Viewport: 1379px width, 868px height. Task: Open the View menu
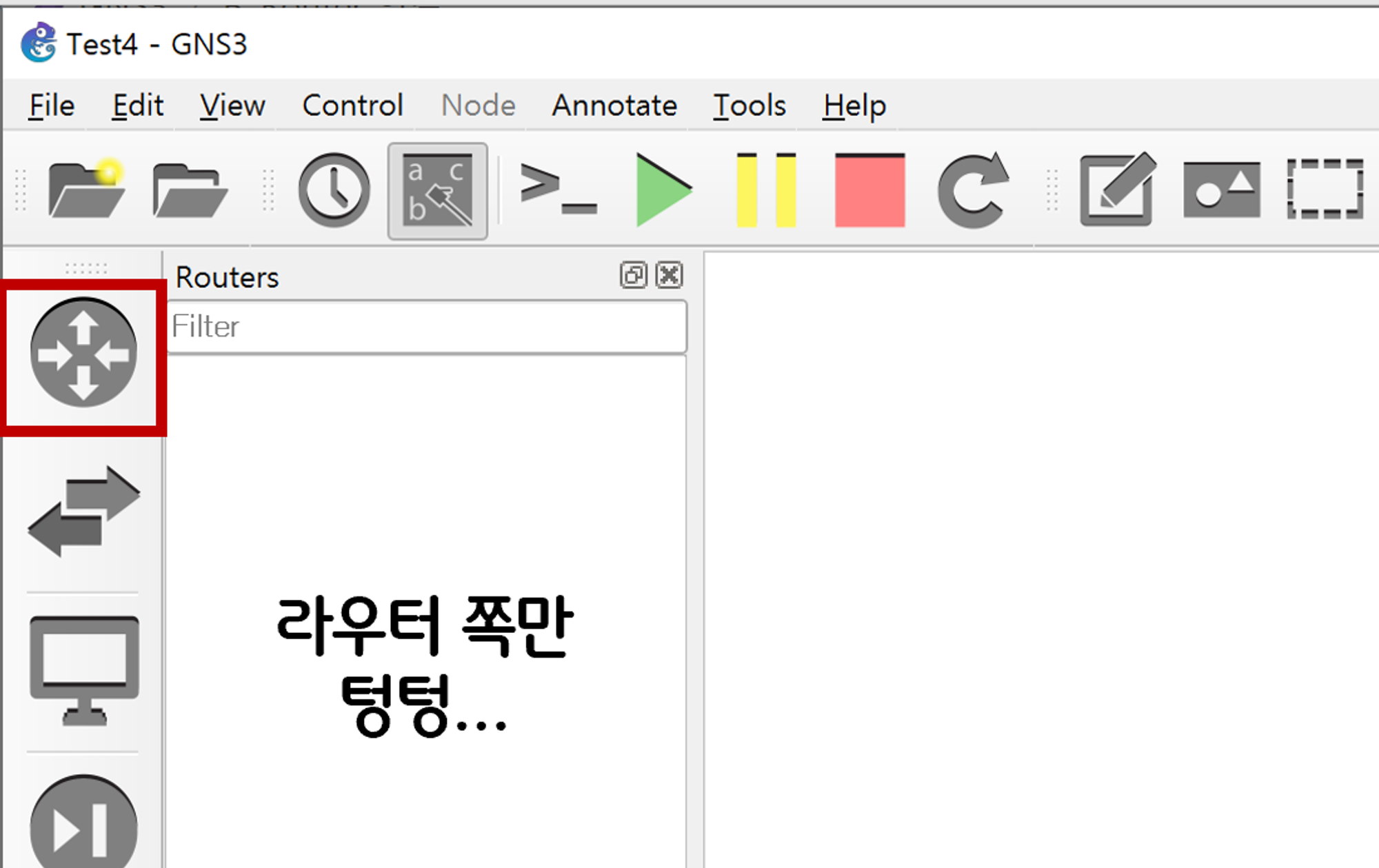coord(232,105)
